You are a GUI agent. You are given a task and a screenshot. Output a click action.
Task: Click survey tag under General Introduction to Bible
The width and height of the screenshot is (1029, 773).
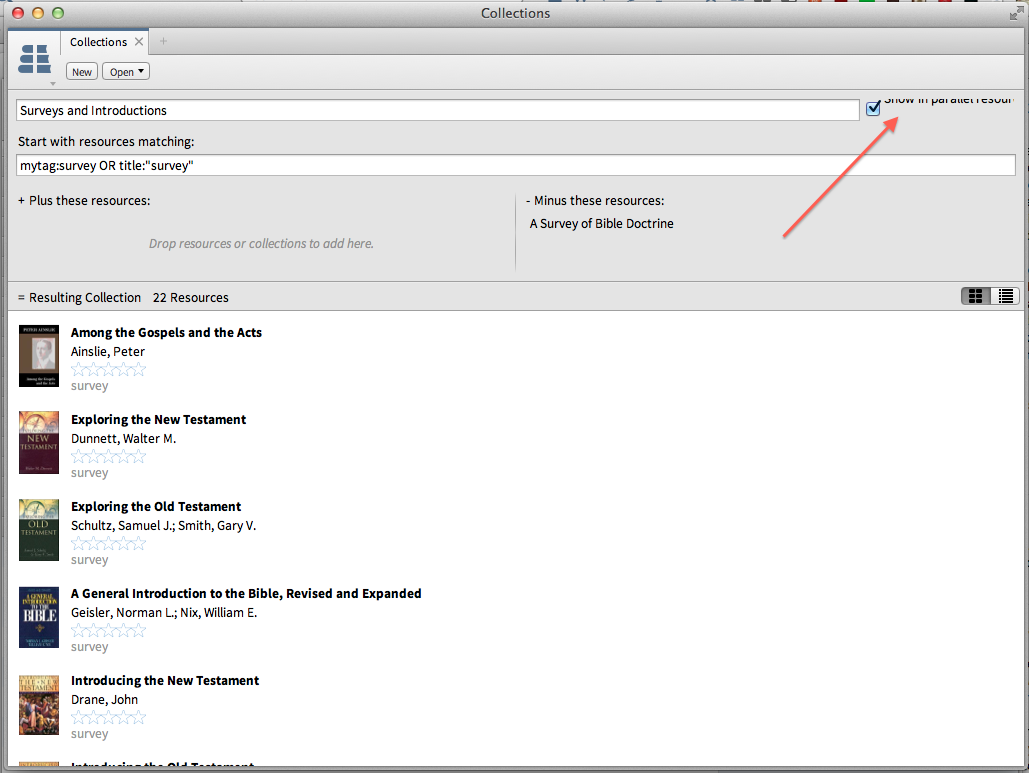pyautogui.click(x=89, y=647)
